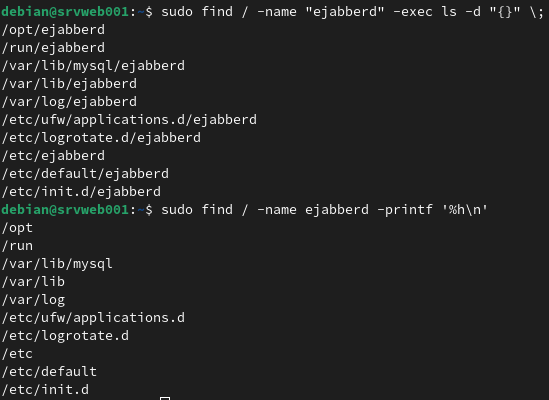This screenshot has width=549, height=400.
Task: Click the /etc/logrotate.d directory line
Action: click(x=65, y=336)
